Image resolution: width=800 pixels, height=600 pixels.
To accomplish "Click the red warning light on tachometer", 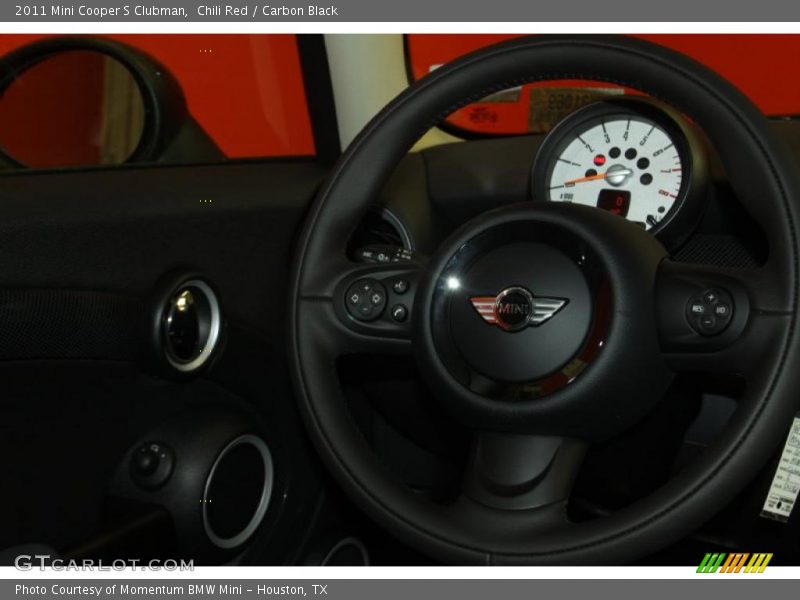I will (x=599, y=160).
